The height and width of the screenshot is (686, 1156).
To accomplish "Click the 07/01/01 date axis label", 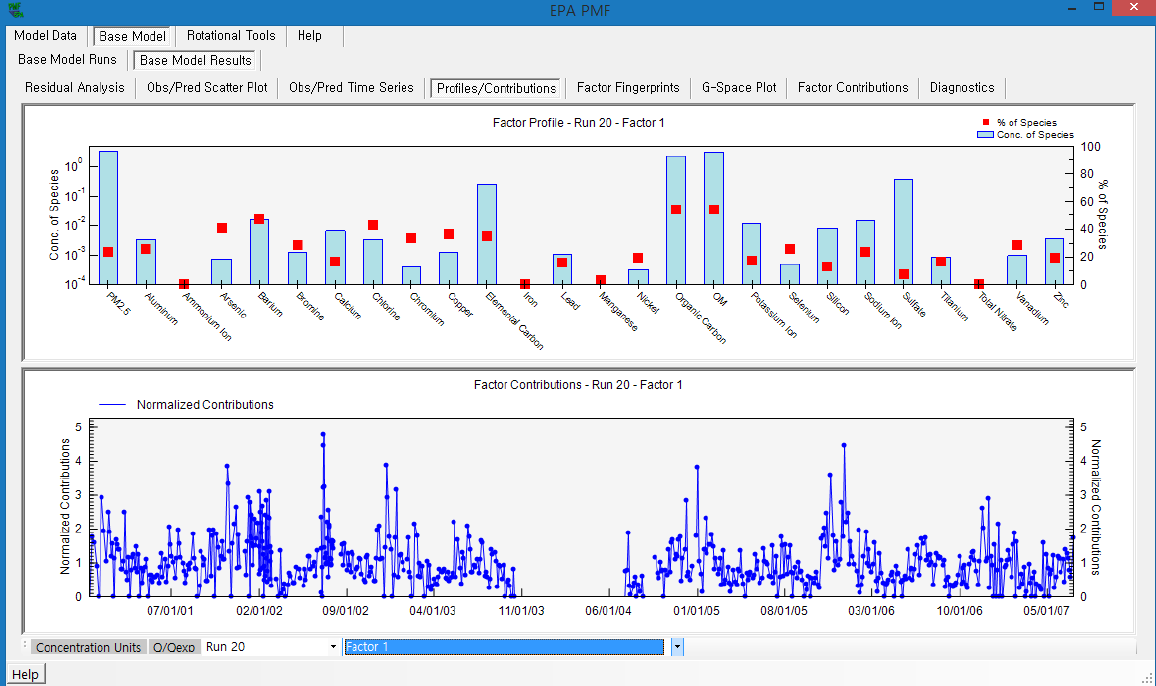I will point(170,611).
